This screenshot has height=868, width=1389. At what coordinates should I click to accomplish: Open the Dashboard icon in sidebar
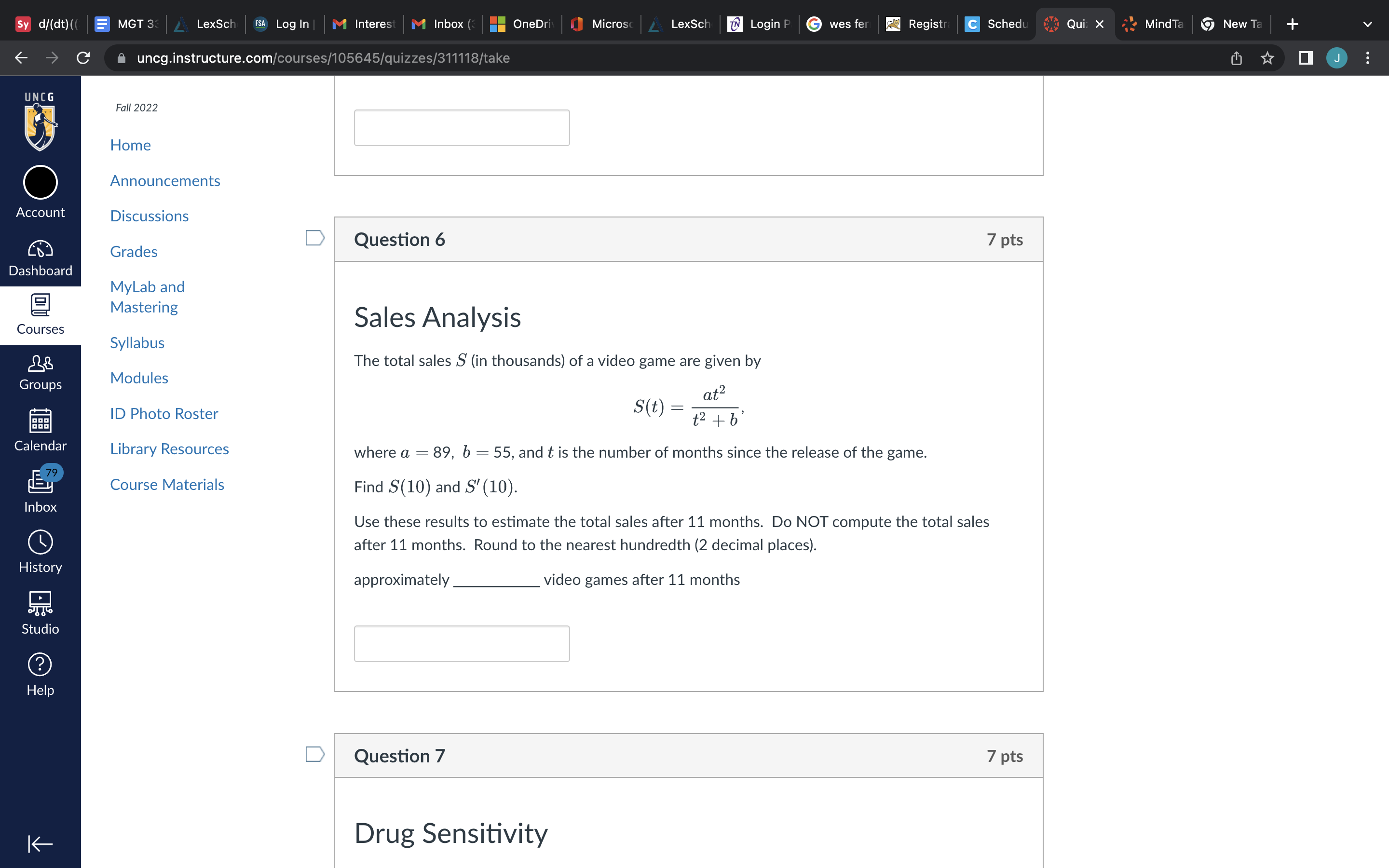40,258
